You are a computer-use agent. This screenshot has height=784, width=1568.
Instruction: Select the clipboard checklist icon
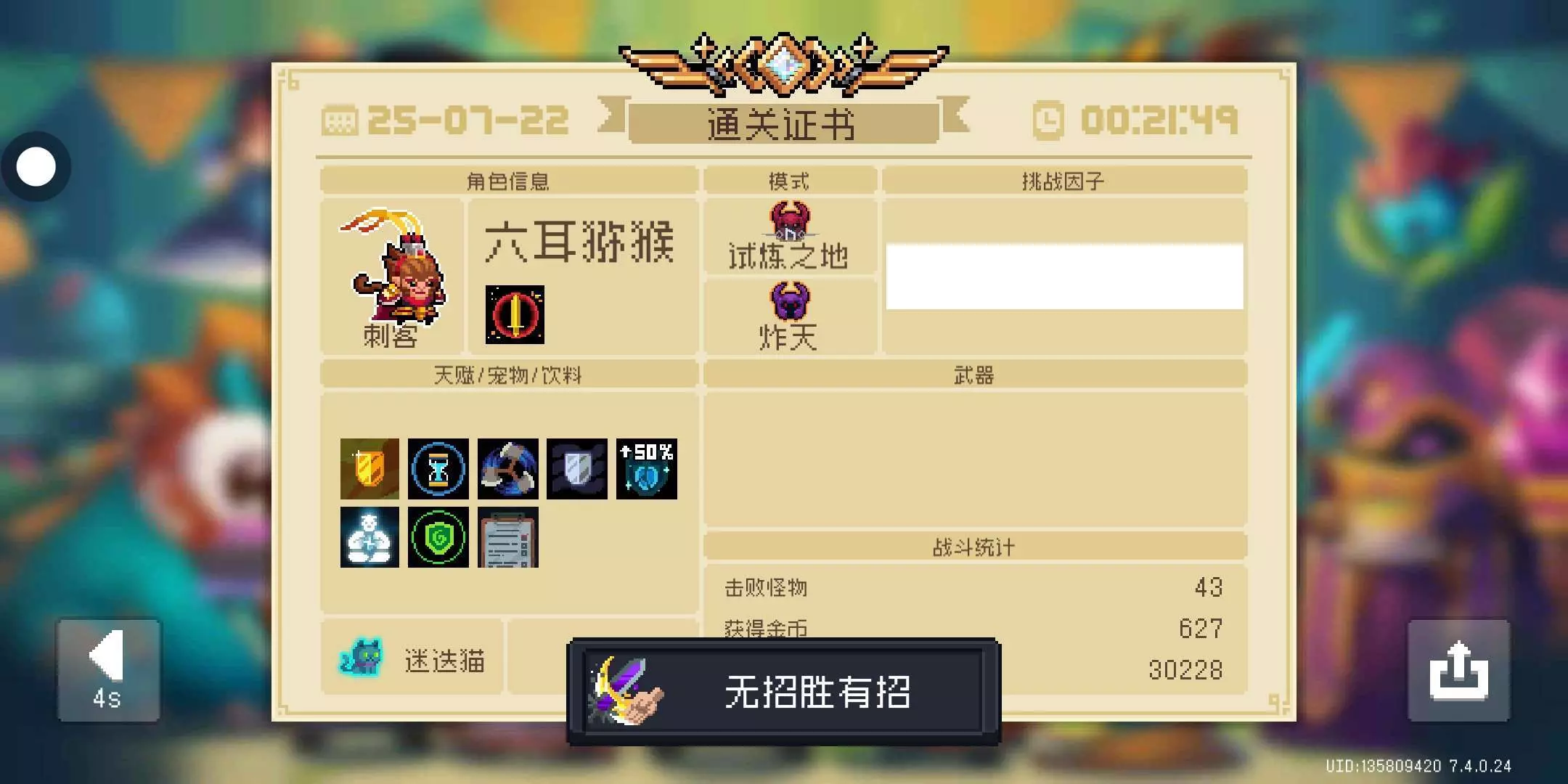508,537
